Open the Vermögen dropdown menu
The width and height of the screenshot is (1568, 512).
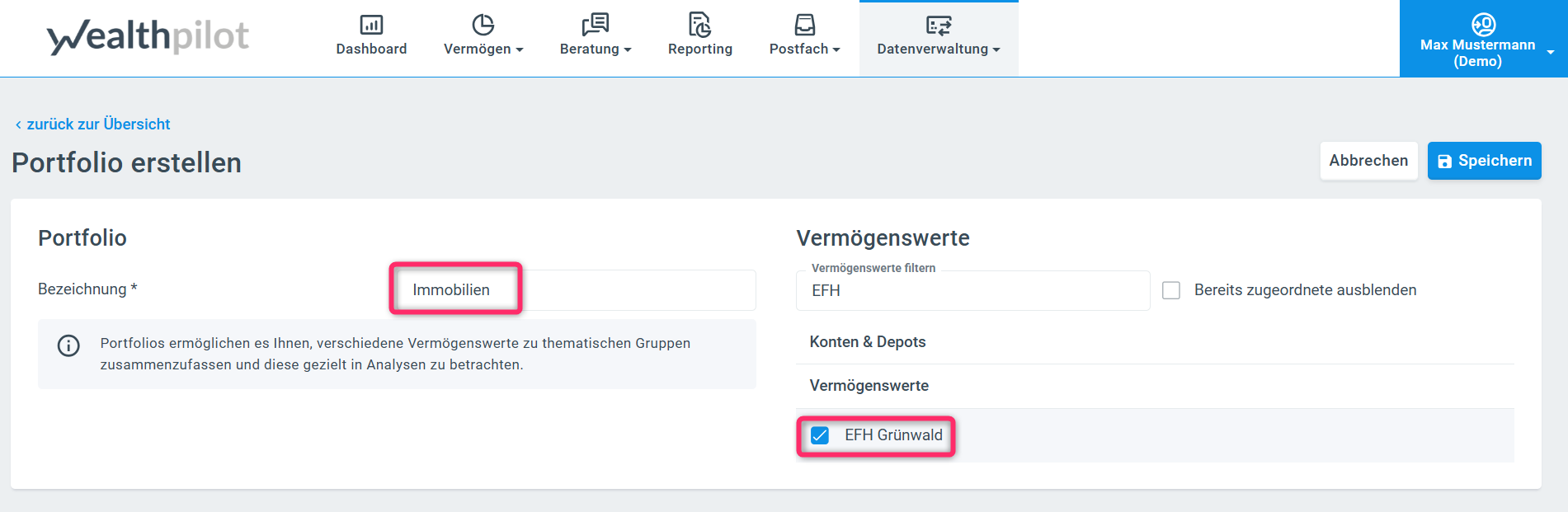coord(483,49)
